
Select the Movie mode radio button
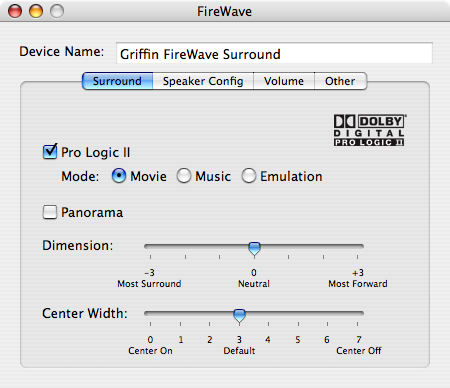tap(119, 176)
